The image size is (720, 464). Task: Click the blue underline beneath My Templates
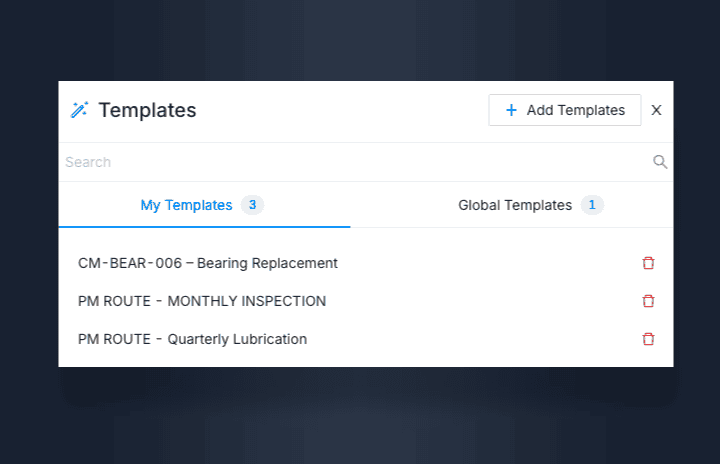(x=205, y=227)
